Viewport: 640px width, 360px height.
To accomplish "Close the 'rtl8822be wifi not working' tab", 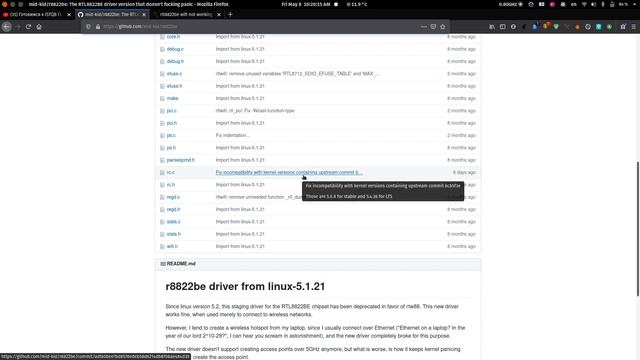I will point(219,14).
